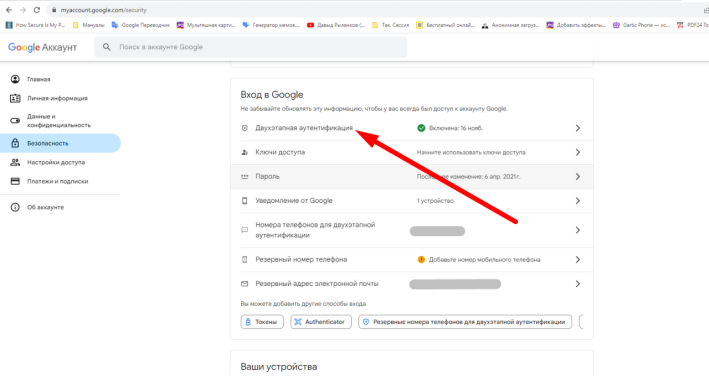This screenshot has width=709, height=376.
Task: Open the 'Анонимная загруз...' bookmark
Action: [510, 25]
